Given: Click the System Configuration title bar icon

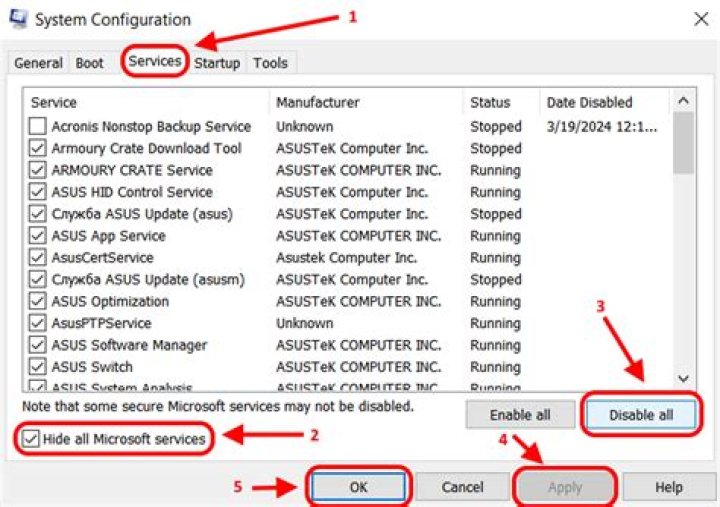Looking at the screenshot, I should (x=18, y=19).
